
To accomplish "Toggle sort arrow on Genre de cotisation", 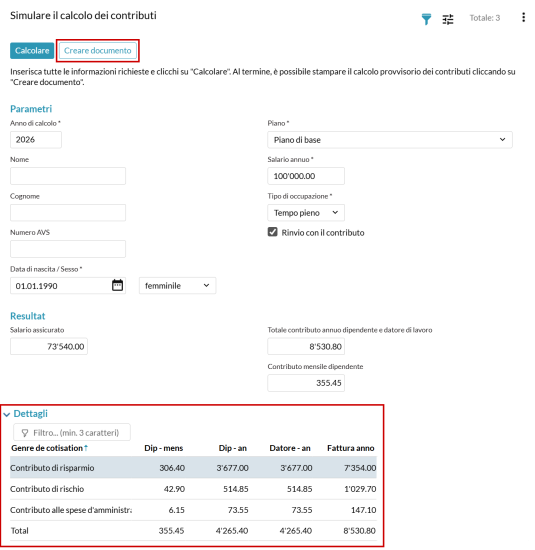I will click(x=86, y=448).
